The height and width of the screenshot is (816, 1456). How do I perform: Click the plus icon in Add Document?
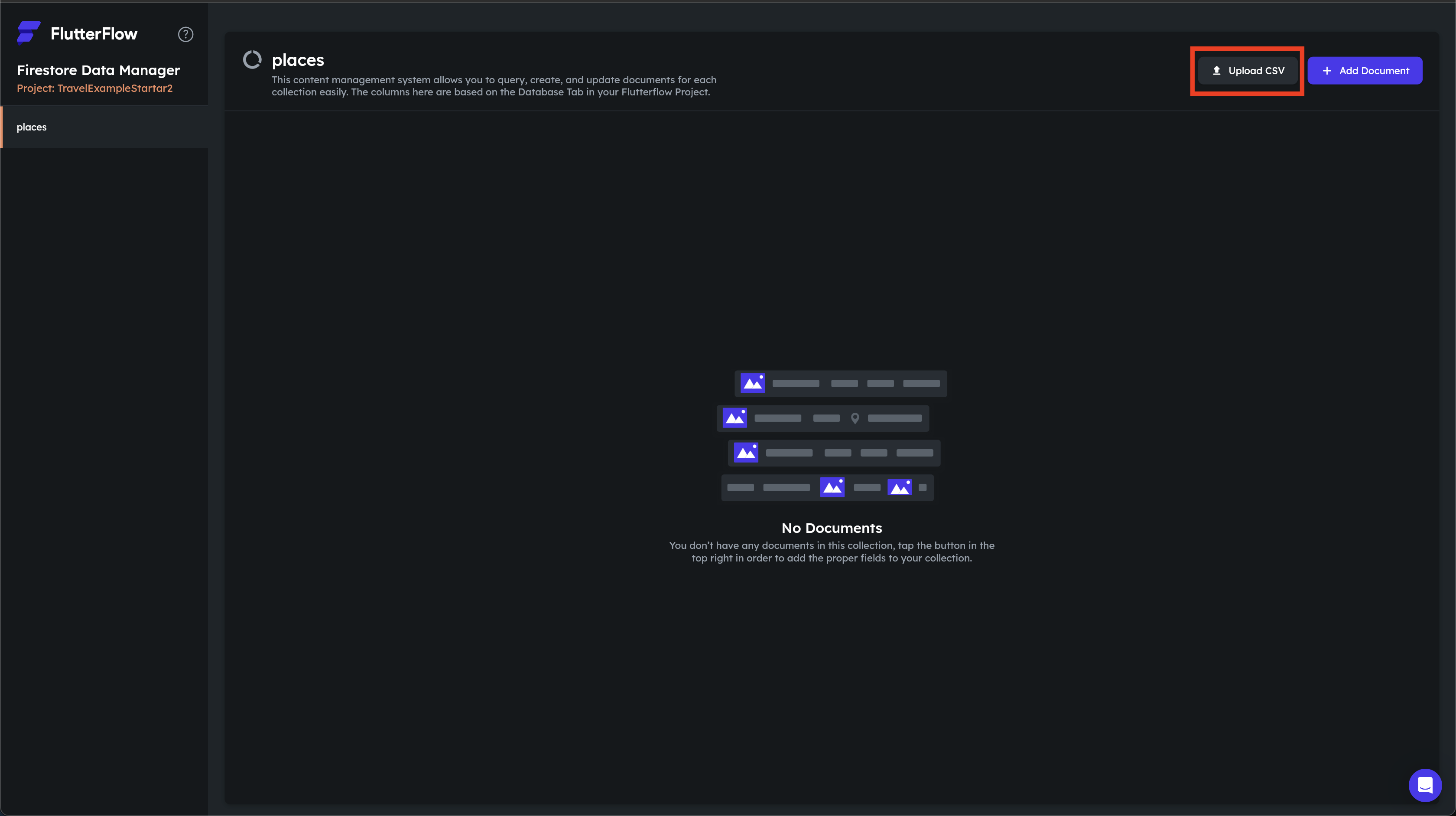point(1326,71)
